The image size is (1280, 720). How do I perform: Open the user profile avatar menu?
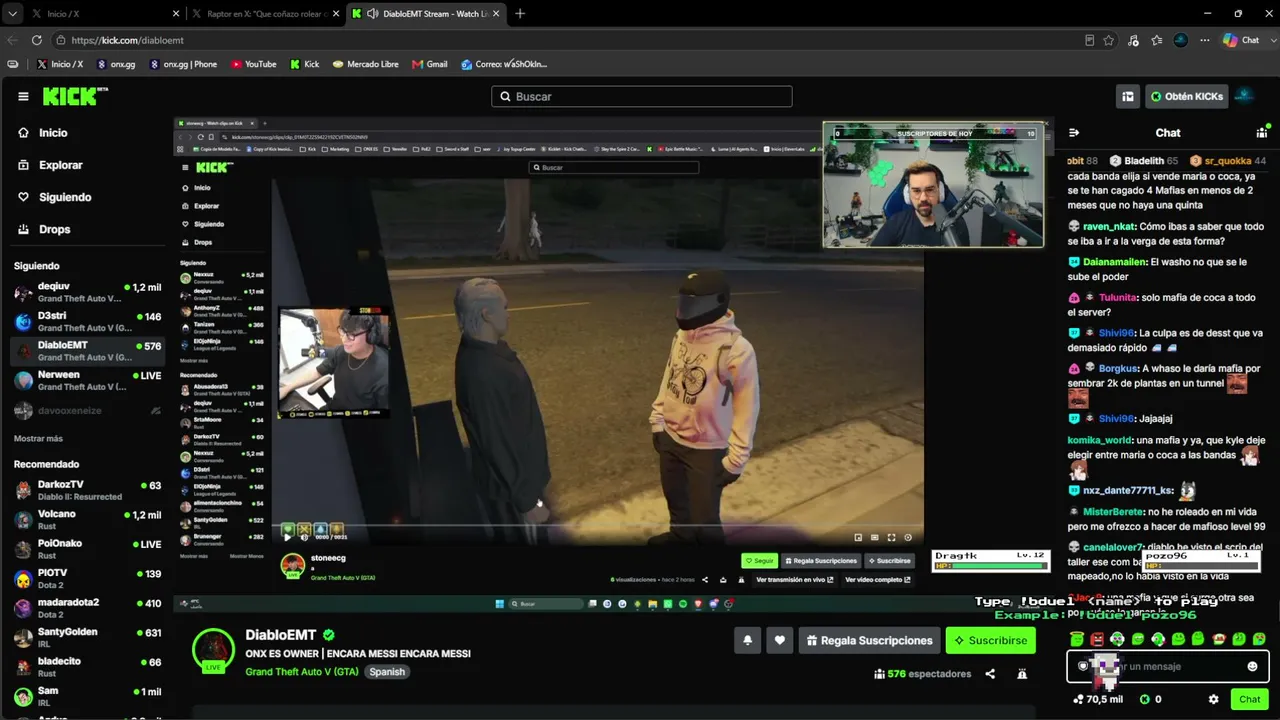click(1245, 96)
